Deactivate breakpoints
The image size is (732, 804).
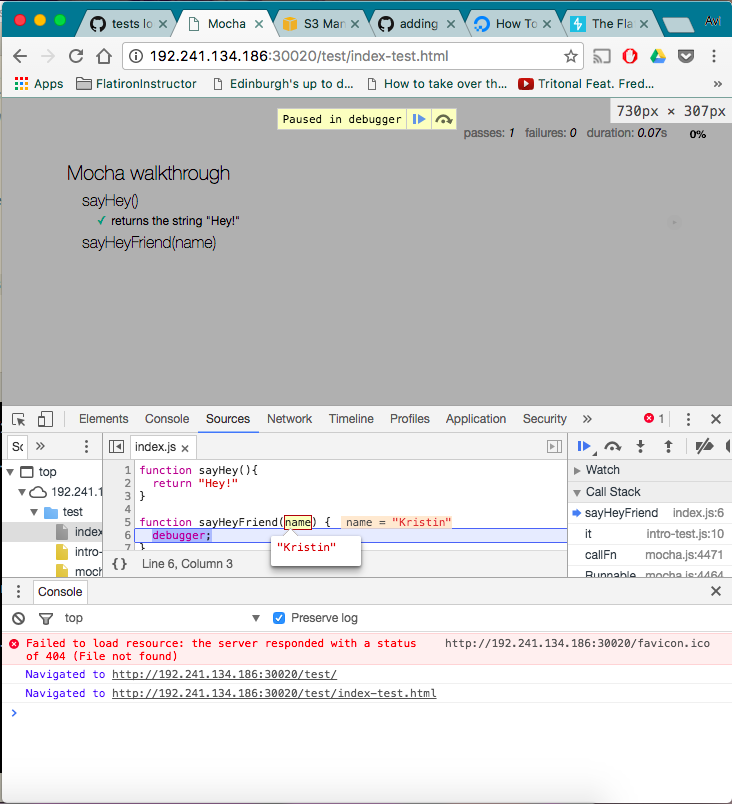[704, 447]
